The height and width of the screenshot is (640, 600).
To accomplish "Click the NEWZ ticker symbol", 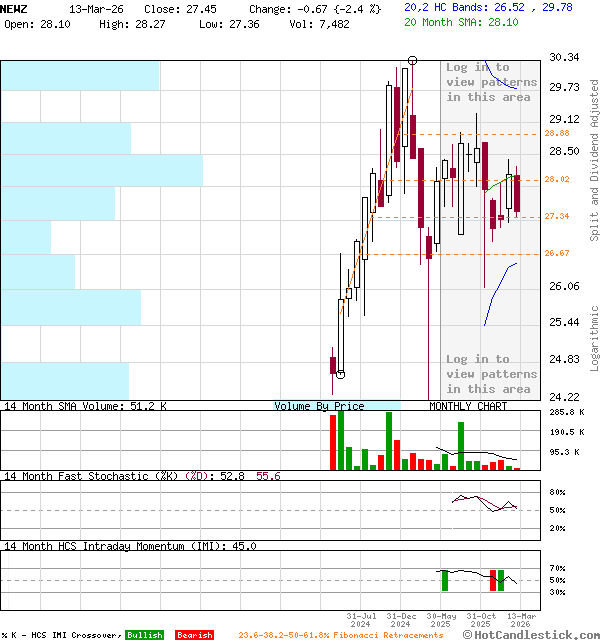I will (14, 8).
